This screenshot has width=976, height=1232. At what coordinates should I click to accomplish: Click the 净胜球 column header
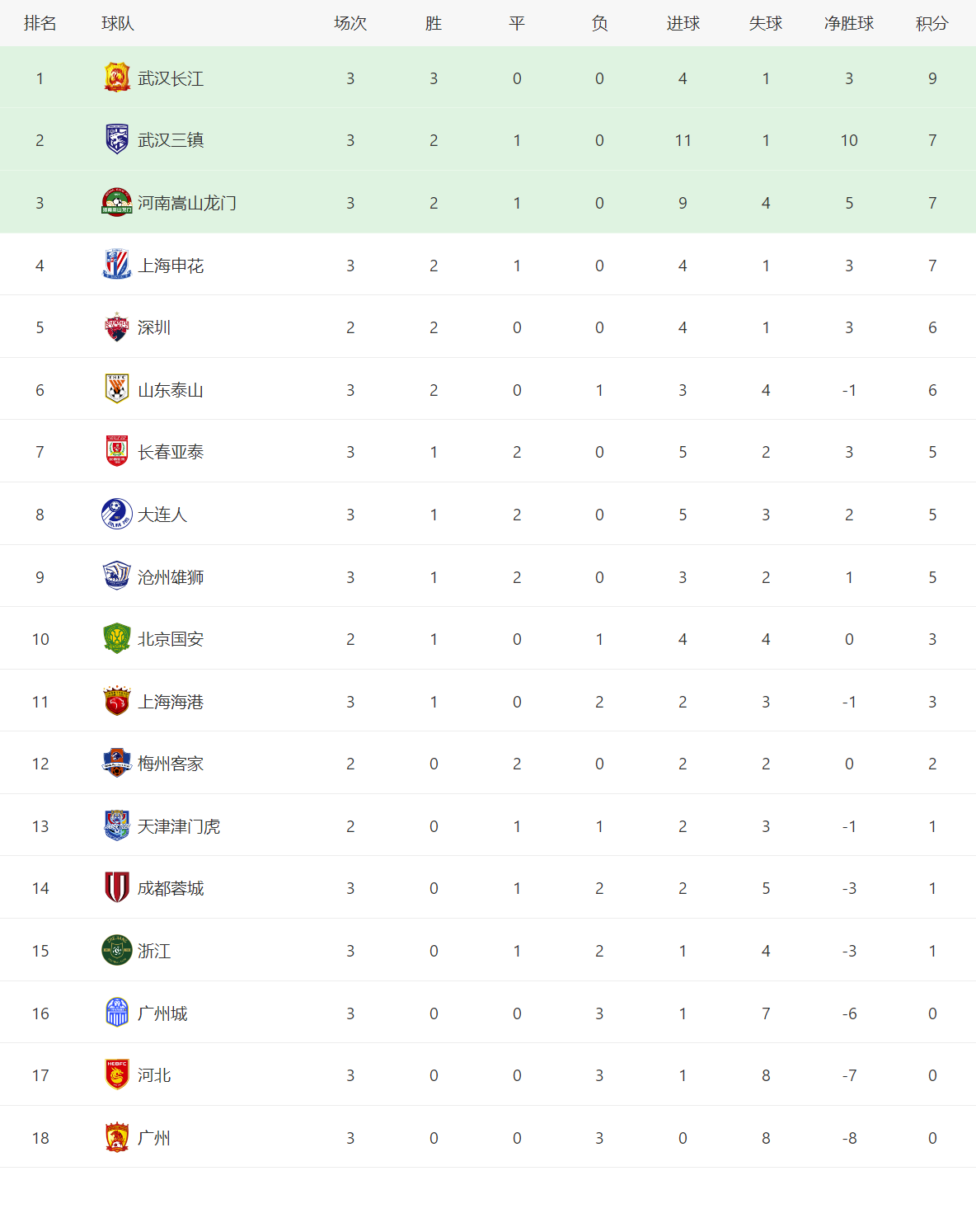pos(848,23)
